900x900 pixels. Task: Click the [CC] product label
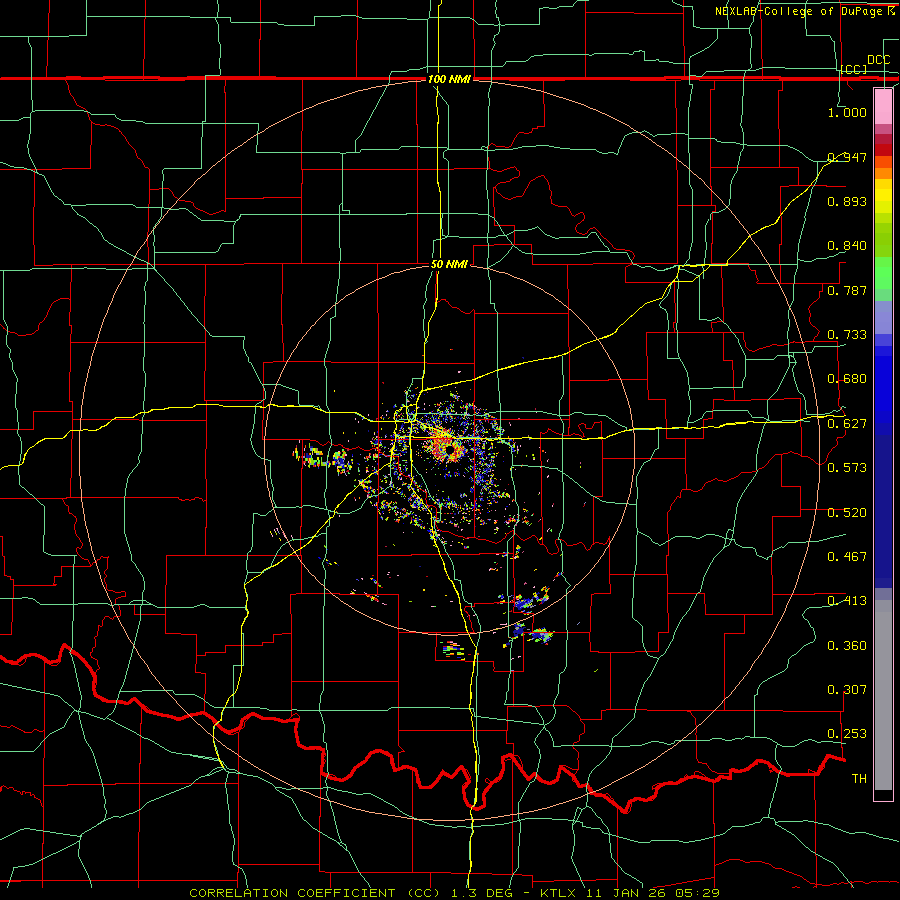click(854, 69)
